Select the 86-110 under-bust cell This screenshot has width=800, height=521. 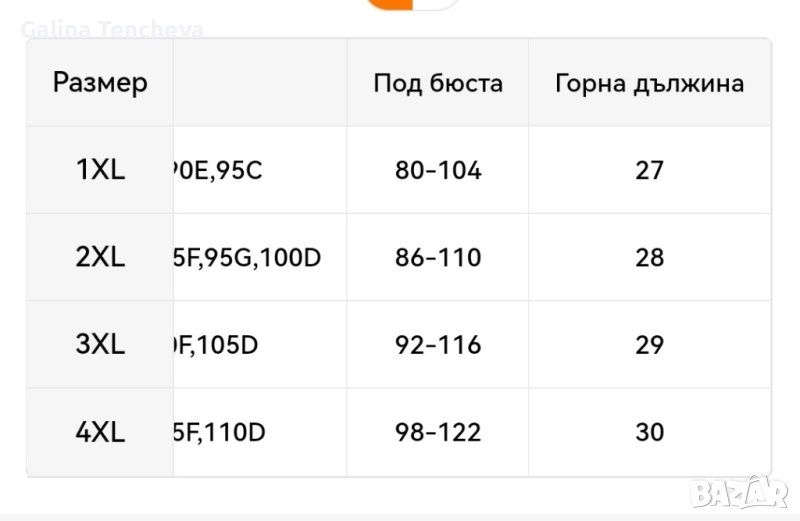[x=438, y=258]
